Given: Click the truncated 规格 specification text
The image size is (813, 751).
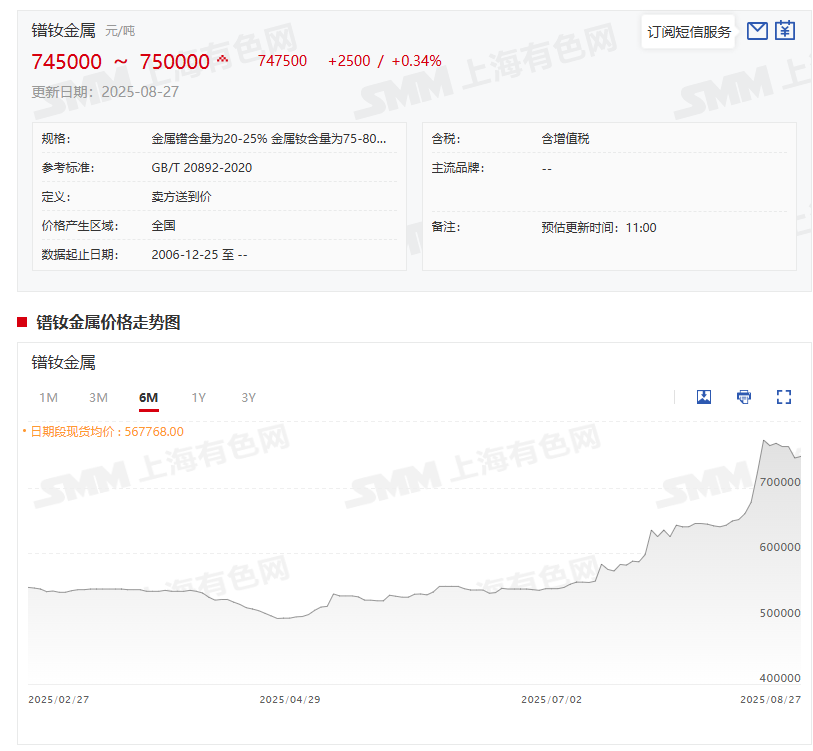Looking at the screenshot, I should click(268, 139).
